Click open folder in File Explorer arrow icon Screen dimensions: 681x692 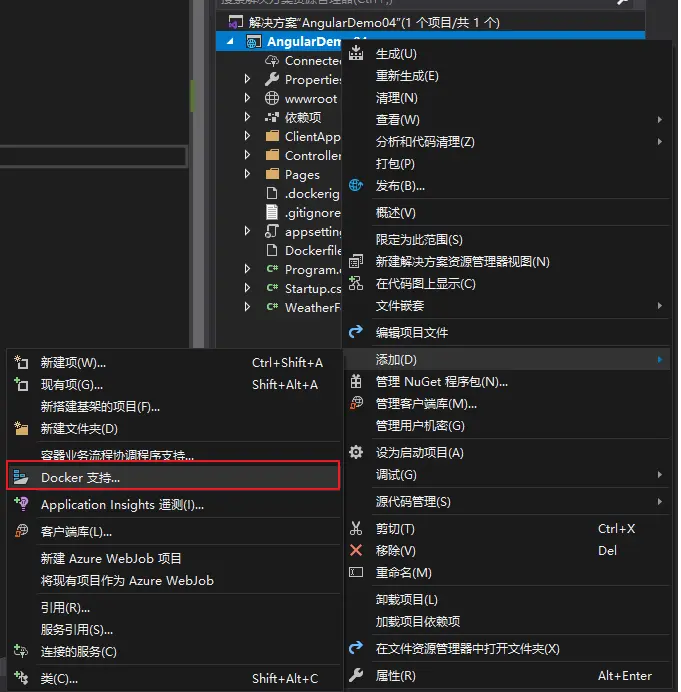(x=356, y=648)
